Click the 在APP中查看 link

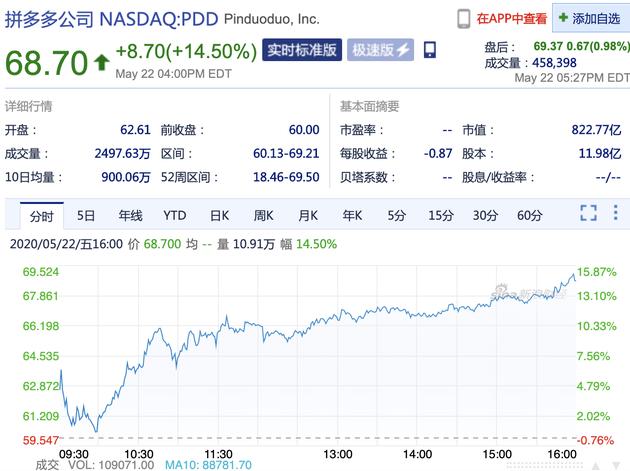[x=511, y=18]
